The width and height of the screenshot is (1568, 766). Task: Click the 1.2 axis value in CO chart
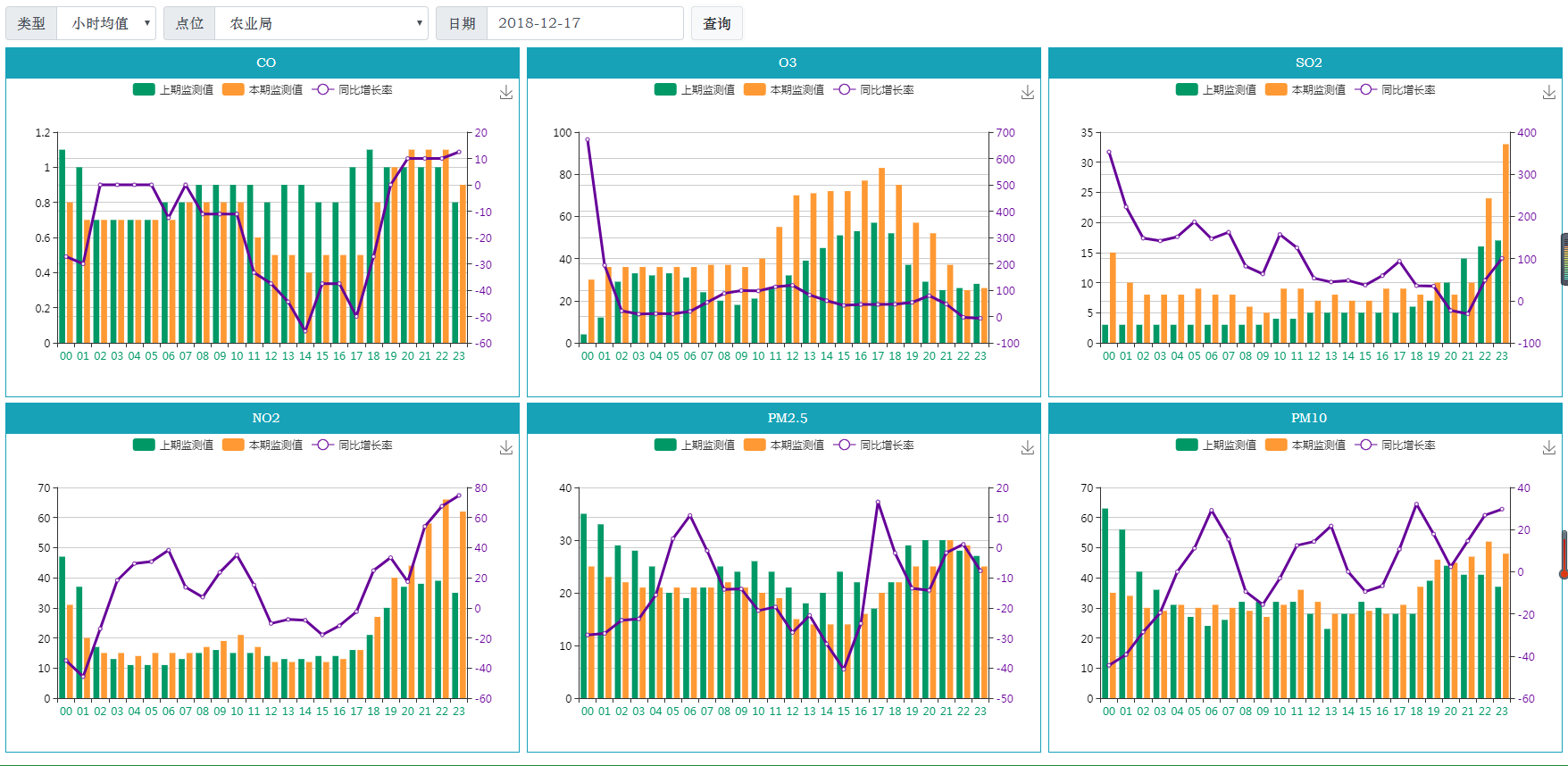click(x=43, y=133)
